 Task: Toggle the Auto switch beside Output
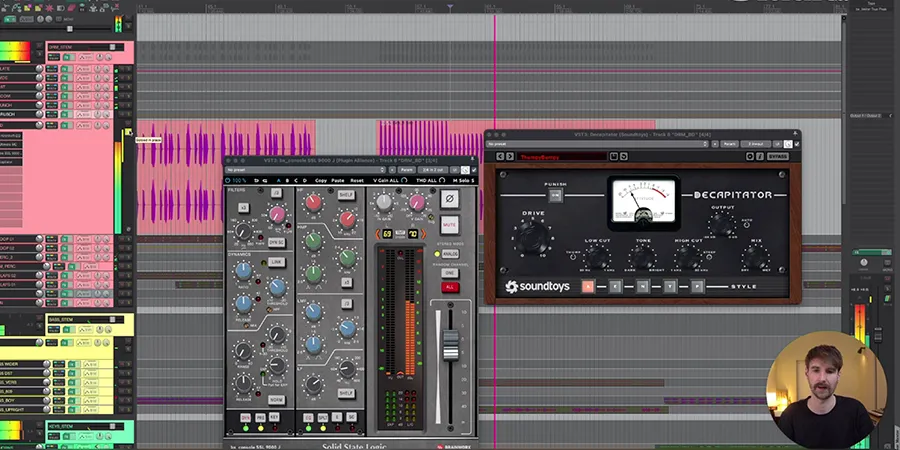pos(746,225)
